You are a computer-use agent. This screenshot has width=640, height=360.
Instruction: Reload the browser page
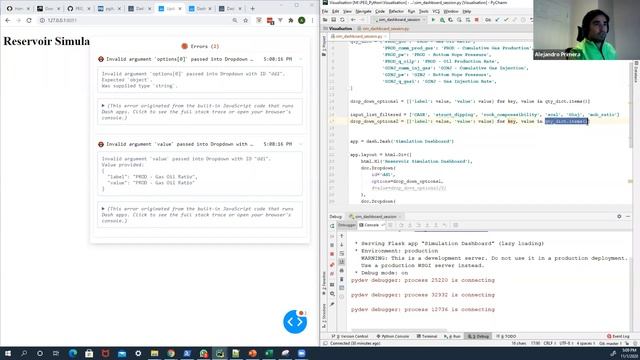tap(29, 20)
